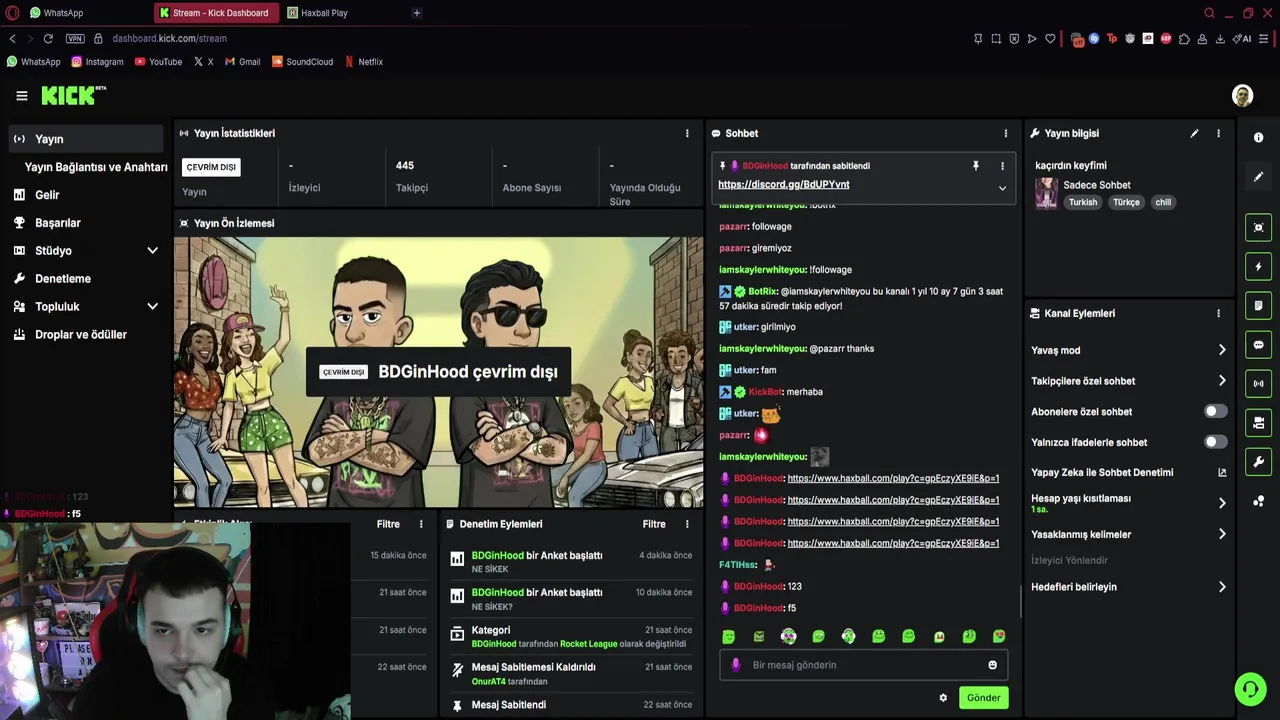
Task: Open chat settings gear icon
Action: [943, 698]
